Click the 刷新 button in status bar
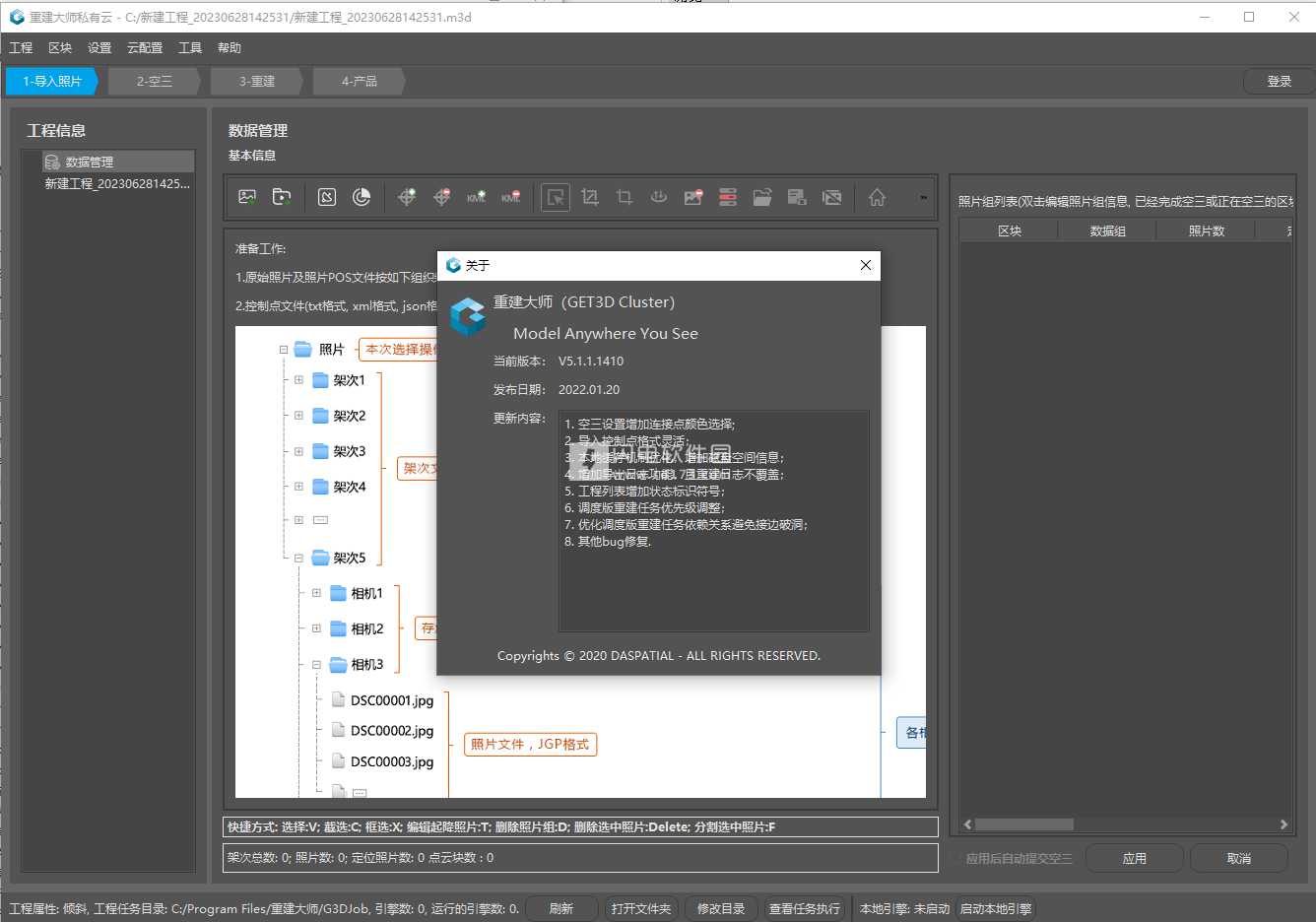This screenshot has width=1316, height=922. [561, 908]
